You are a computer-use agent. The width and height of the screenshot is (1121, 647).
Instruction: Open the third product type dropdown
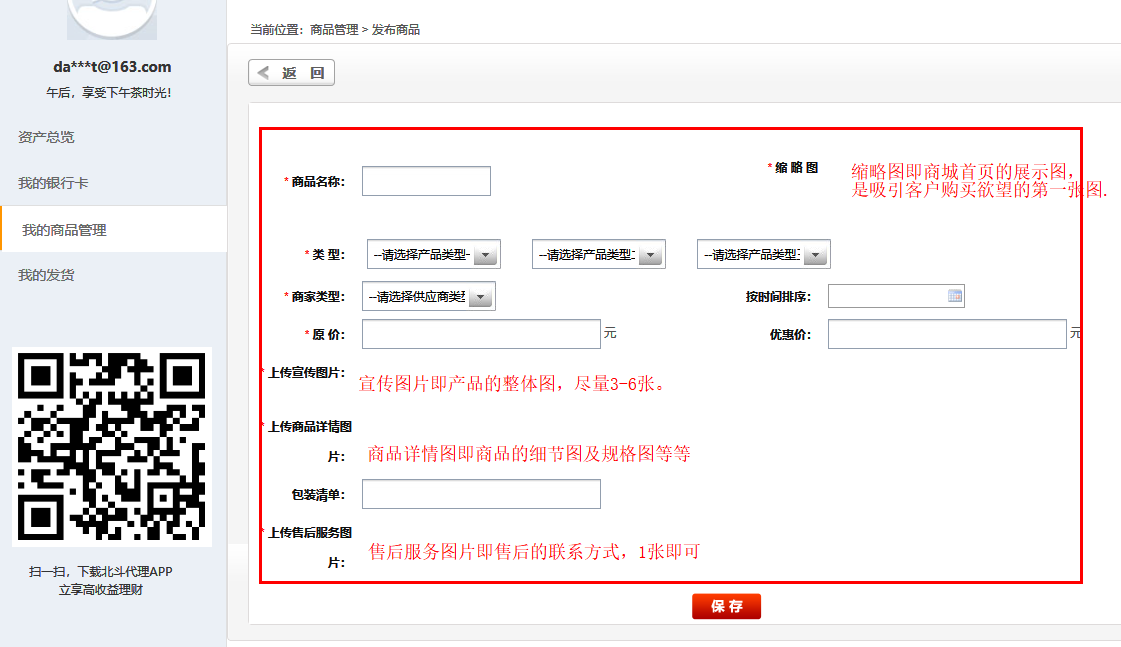pos(763,255)
